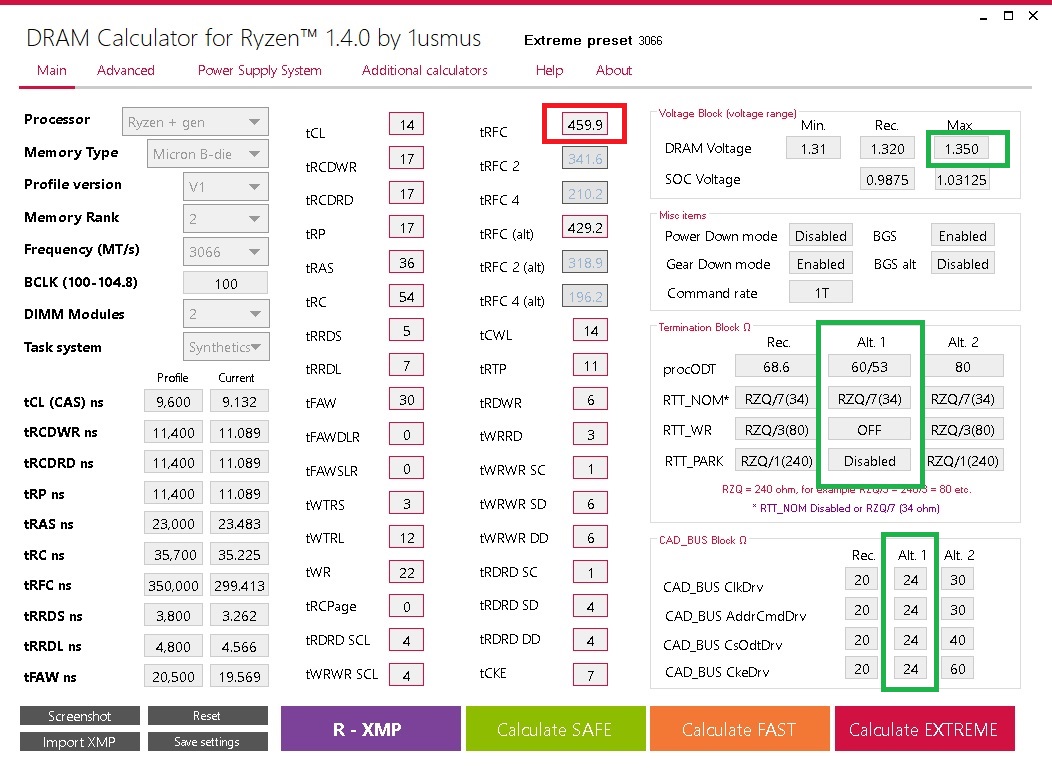The width and height of the screenshot is (1052, 771).
Task: Click CAD_BUS CsOdtDrv Alt. 2 value 40
Action: pyautogui.click(x=957, y=639)
